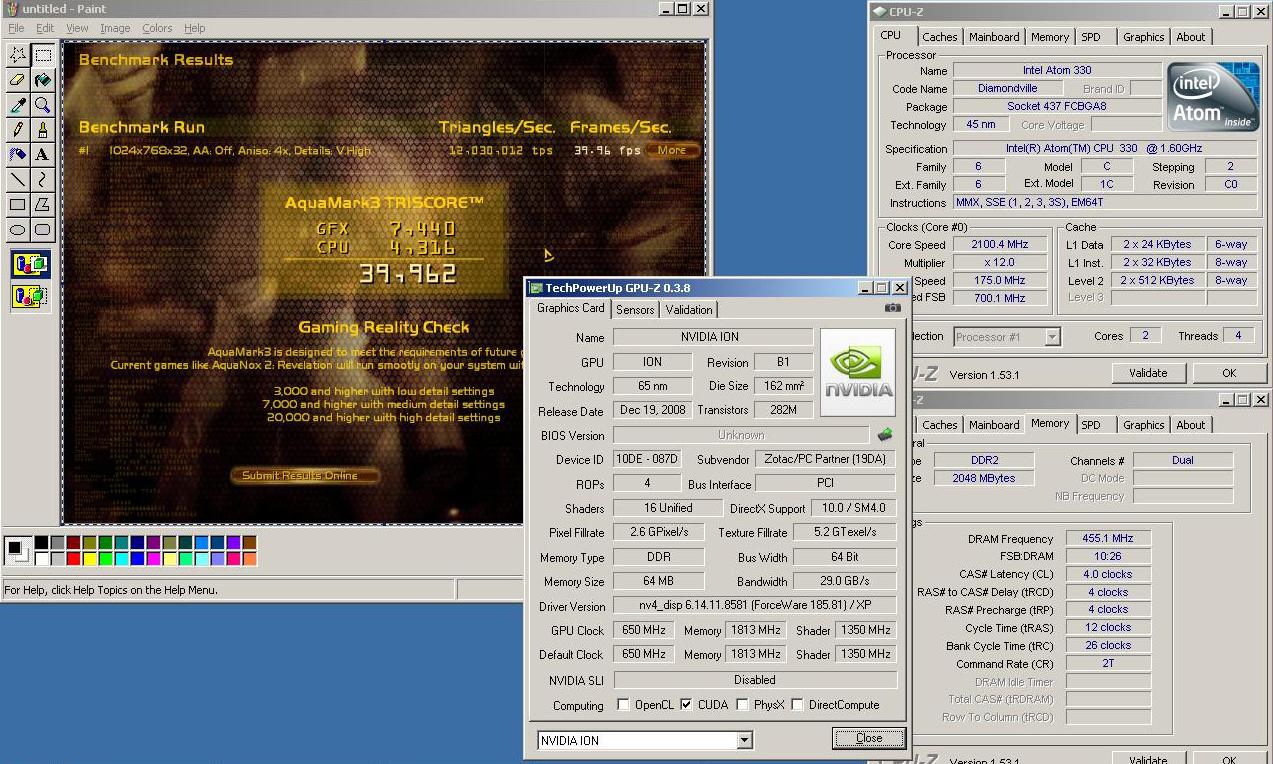Screen dimensions: 1273x764
Task: Pick the yellow color swatch
Action: coord(89,558)
